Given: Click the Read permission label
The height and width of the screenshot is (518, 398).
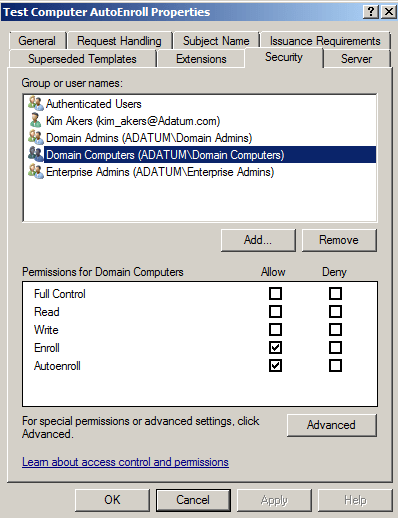Looking at the screenshot, I should (47, 312).
